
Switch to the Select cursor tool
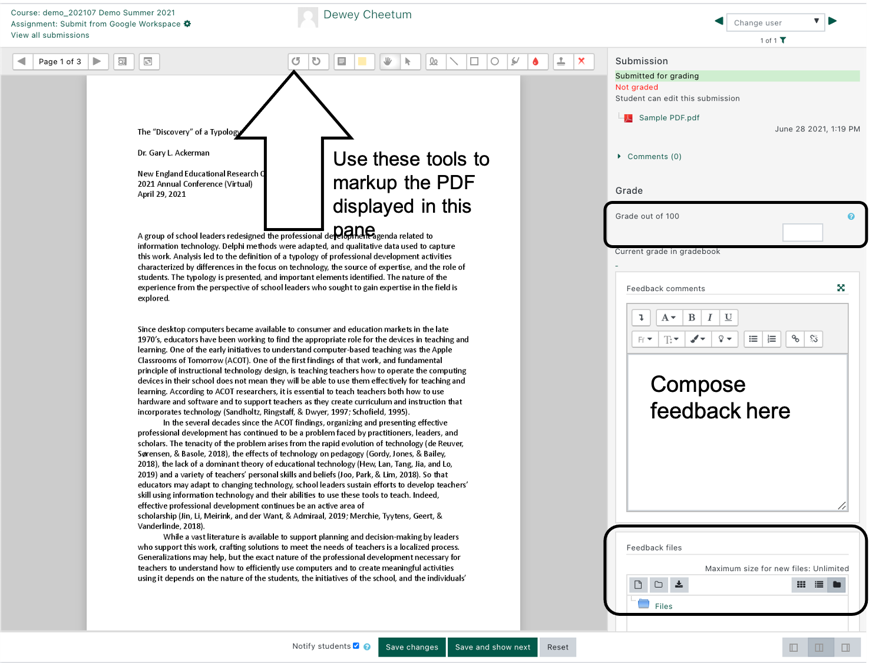409,61
